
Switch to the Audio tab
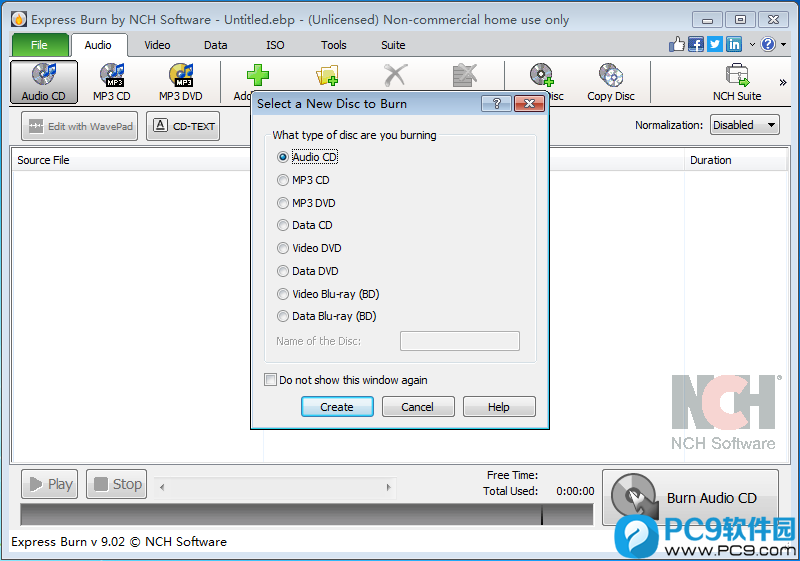pyautogui.click(x=98, y=45)
